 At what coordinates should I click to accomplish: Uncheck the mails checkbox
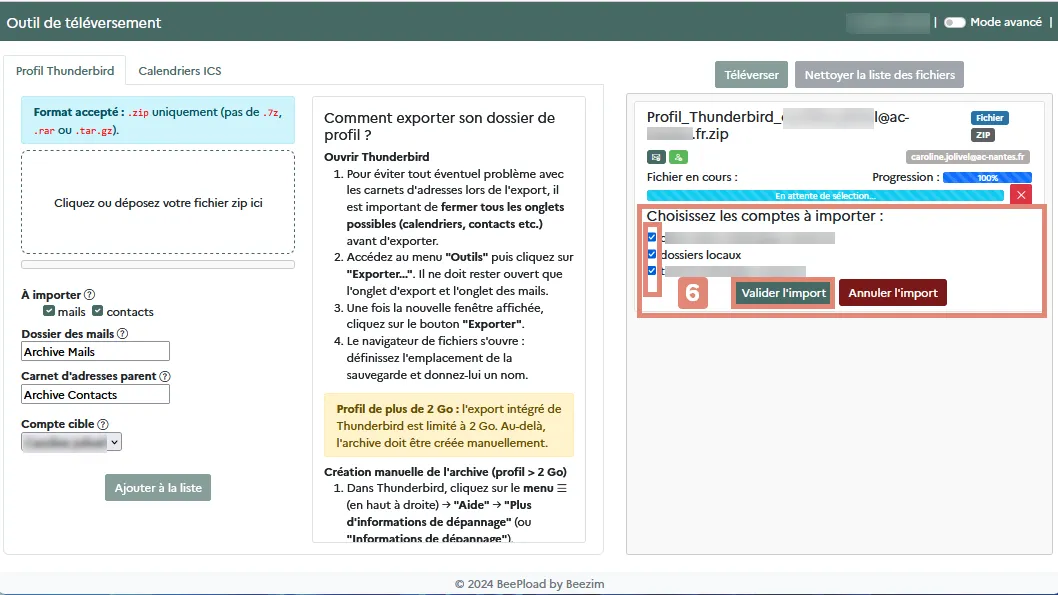(49, 311)
